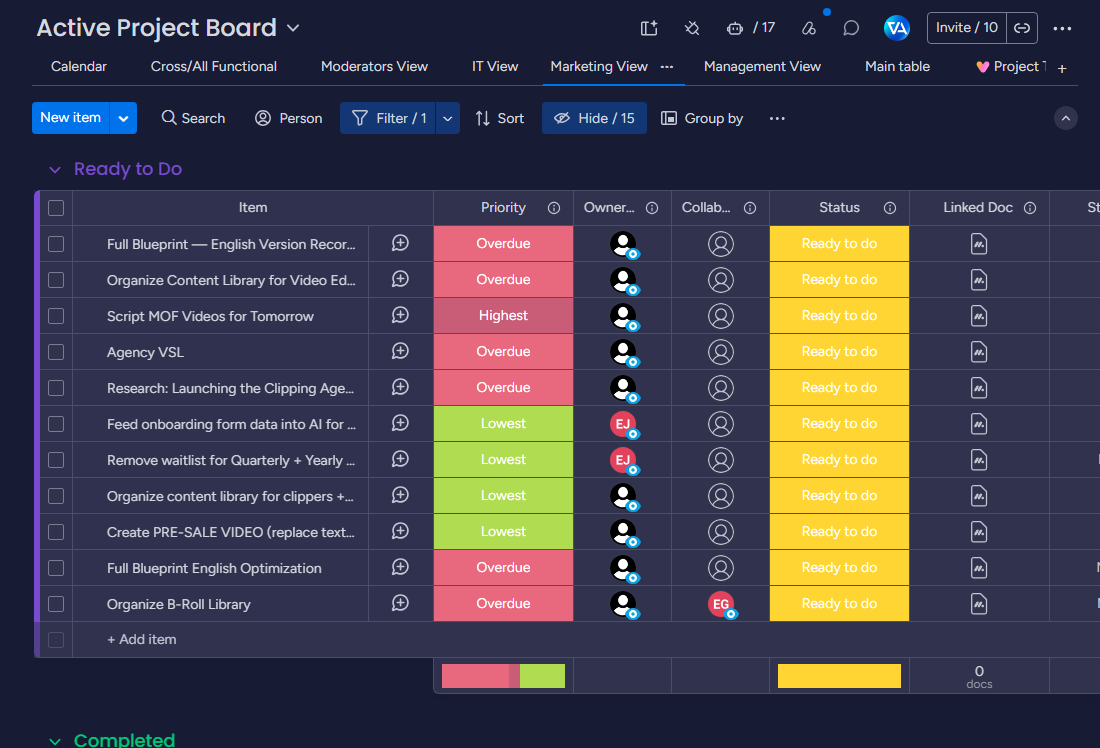Open the automations robot icon

pos(735,28)
